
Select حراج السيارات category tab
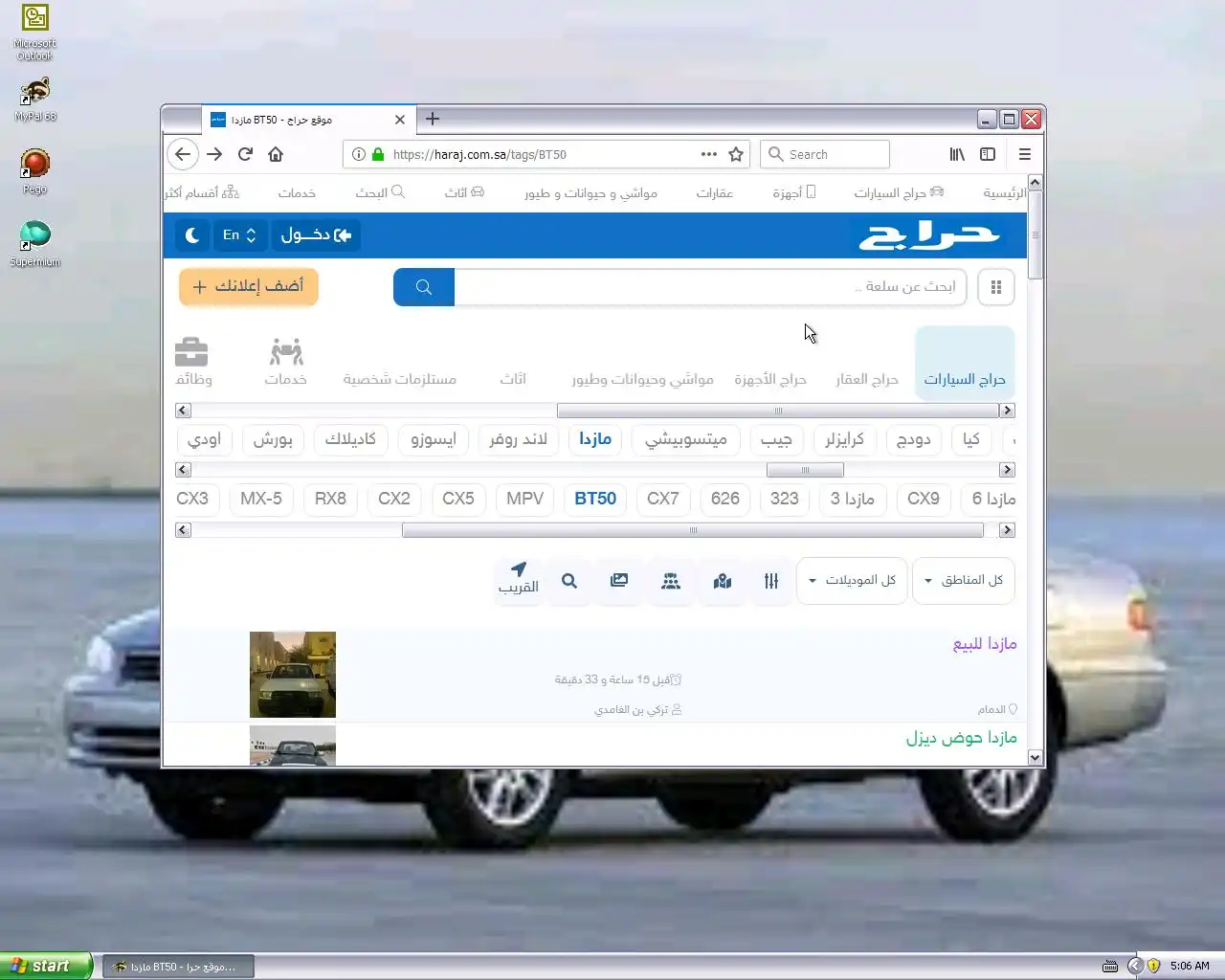(965, 362)
